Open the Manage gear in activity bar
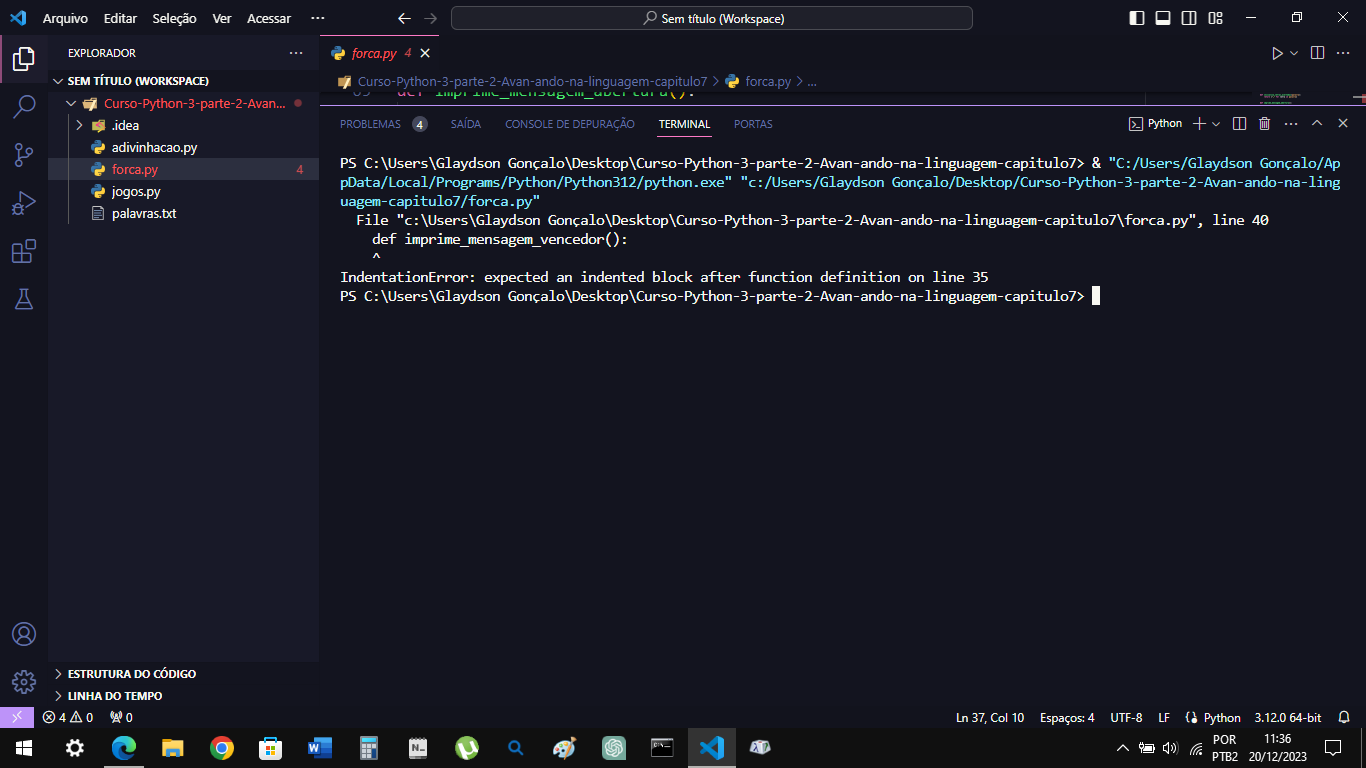This screenshot has height=768, width=1366. click(x=24, y=682)
